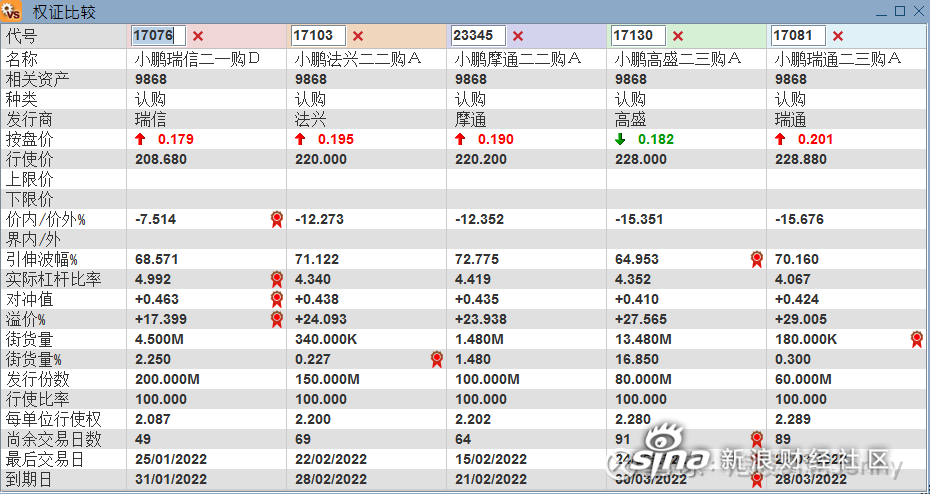Image resolution: width=930 pixels, height=494 pixels.
Task: Remove warrant 17103 with red X
Action: coord(358,36)
